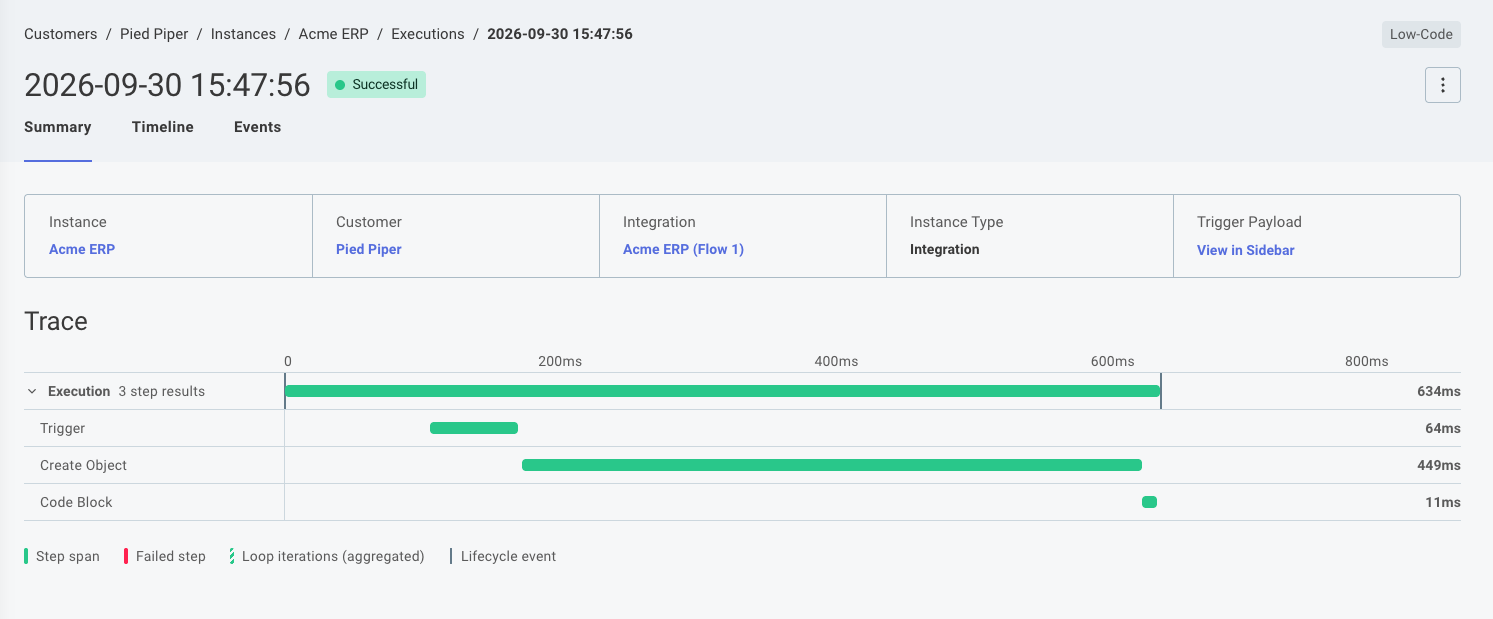1493x619 pixels.
Task: Click the 634ms duration value
Action: pos(1438,392)
